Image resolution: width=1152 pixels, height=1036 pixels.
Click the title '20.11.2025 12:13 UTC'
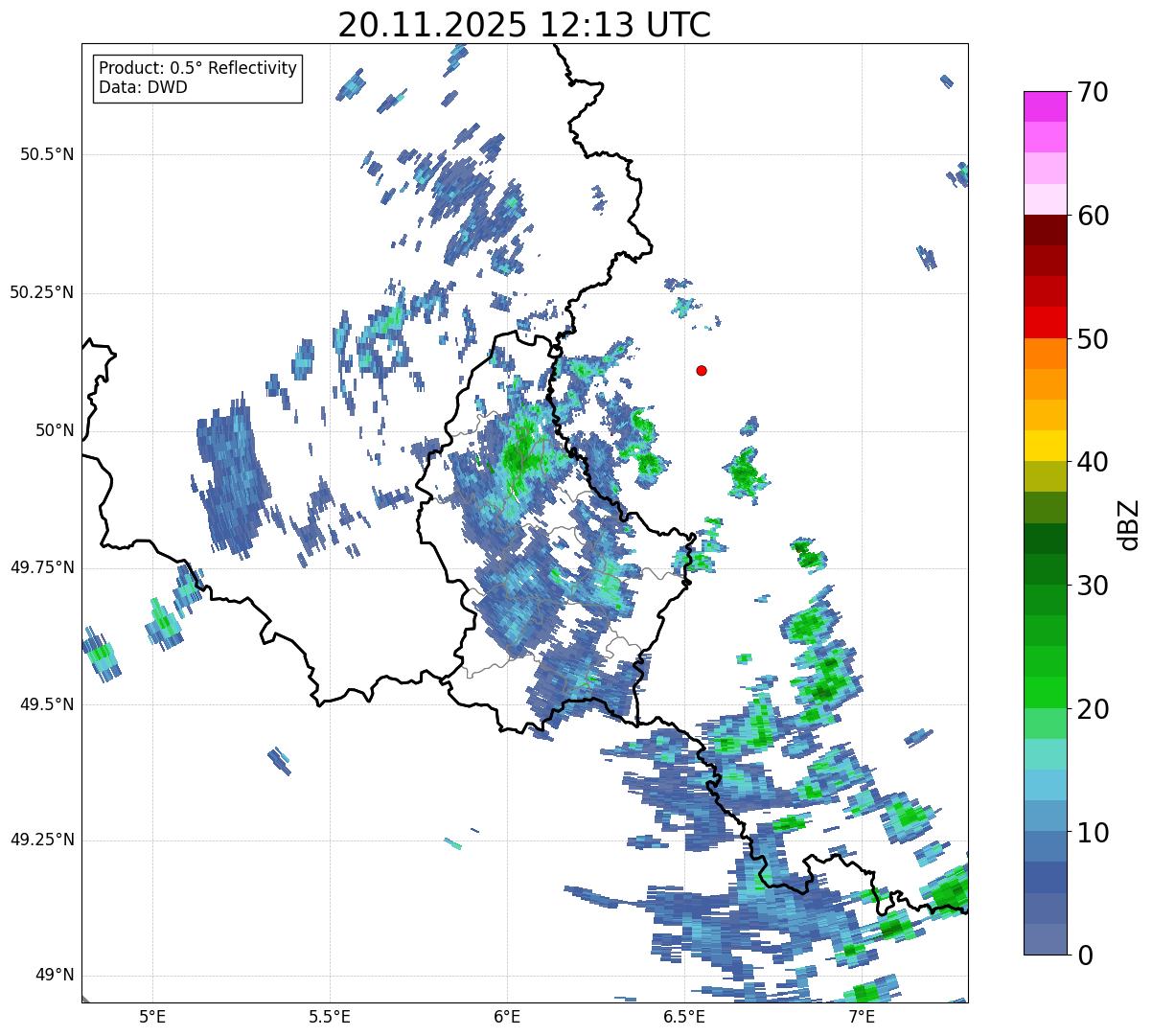tap(524, 25)
